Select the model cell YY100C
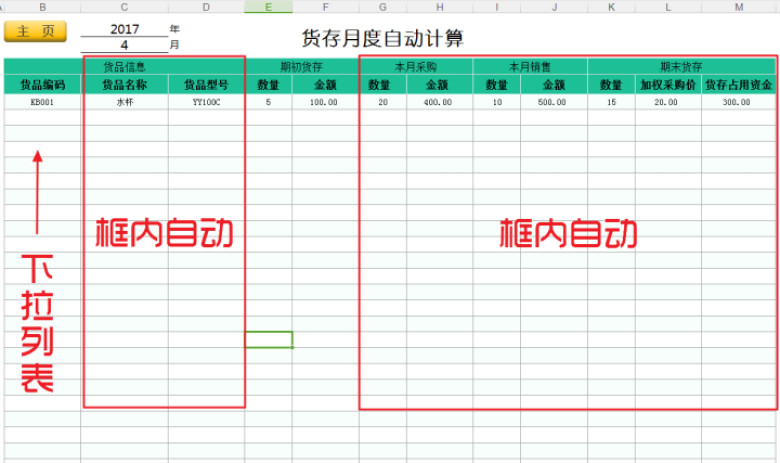This screenshot has width=780, height=463. coord(206,102)
